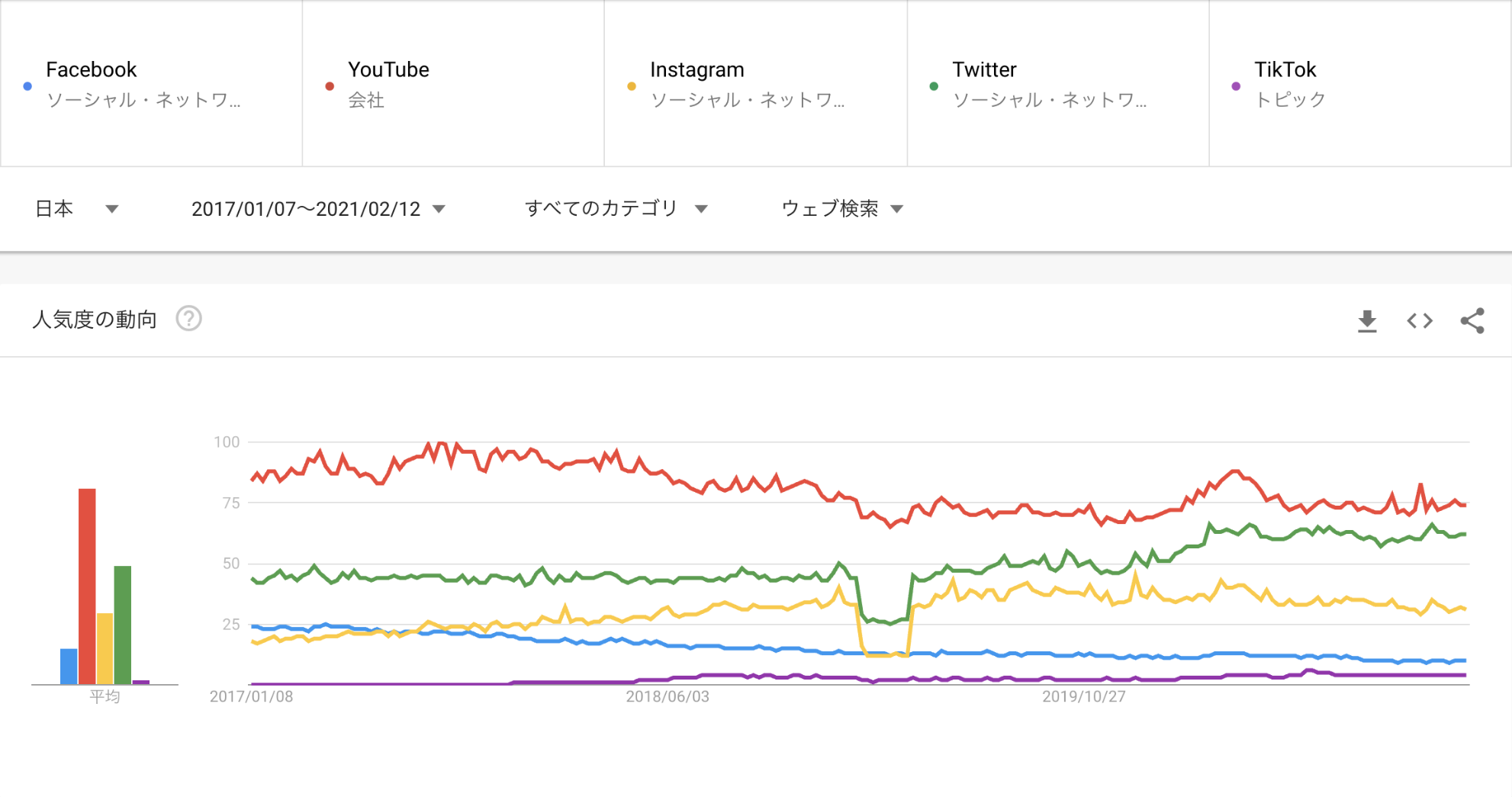Open the help icon beside 人気度の動向
Image resolution: width=1512 pixels, height=797 pixels.
(x=188, y=319)
